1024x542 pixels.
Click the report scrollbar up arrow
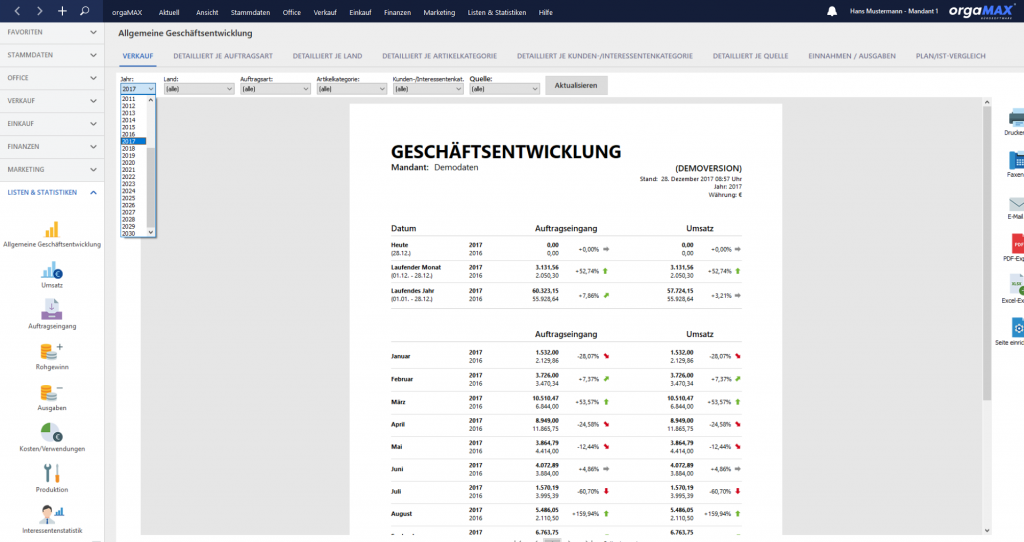point(987,103)
